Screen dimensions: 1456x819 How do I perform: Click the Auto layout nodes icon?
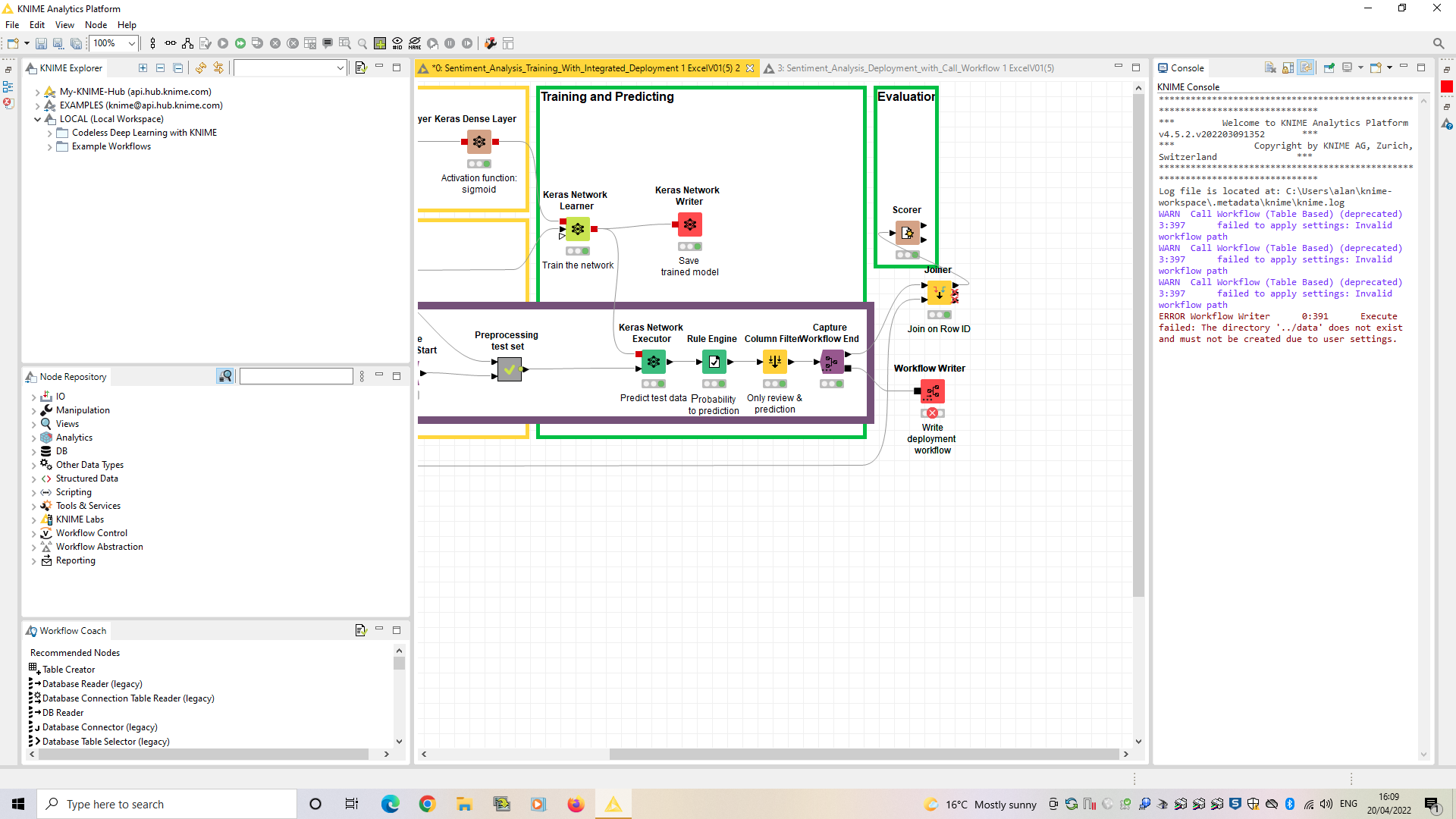coord(187,44)
